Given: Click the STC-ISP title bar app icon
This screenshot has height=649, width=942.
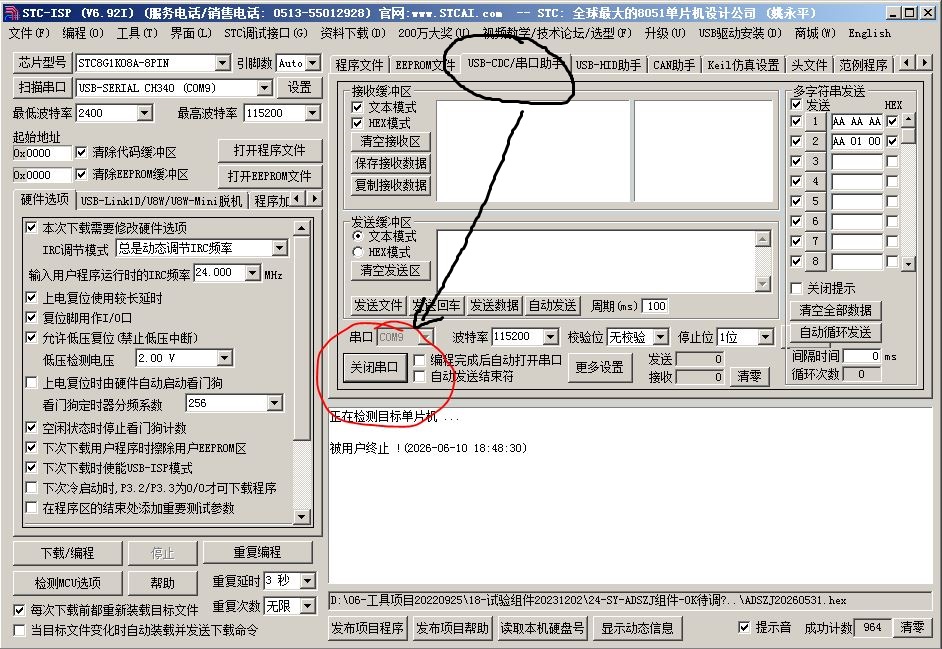Looking at the screenshot, I should tap(11, 13).
